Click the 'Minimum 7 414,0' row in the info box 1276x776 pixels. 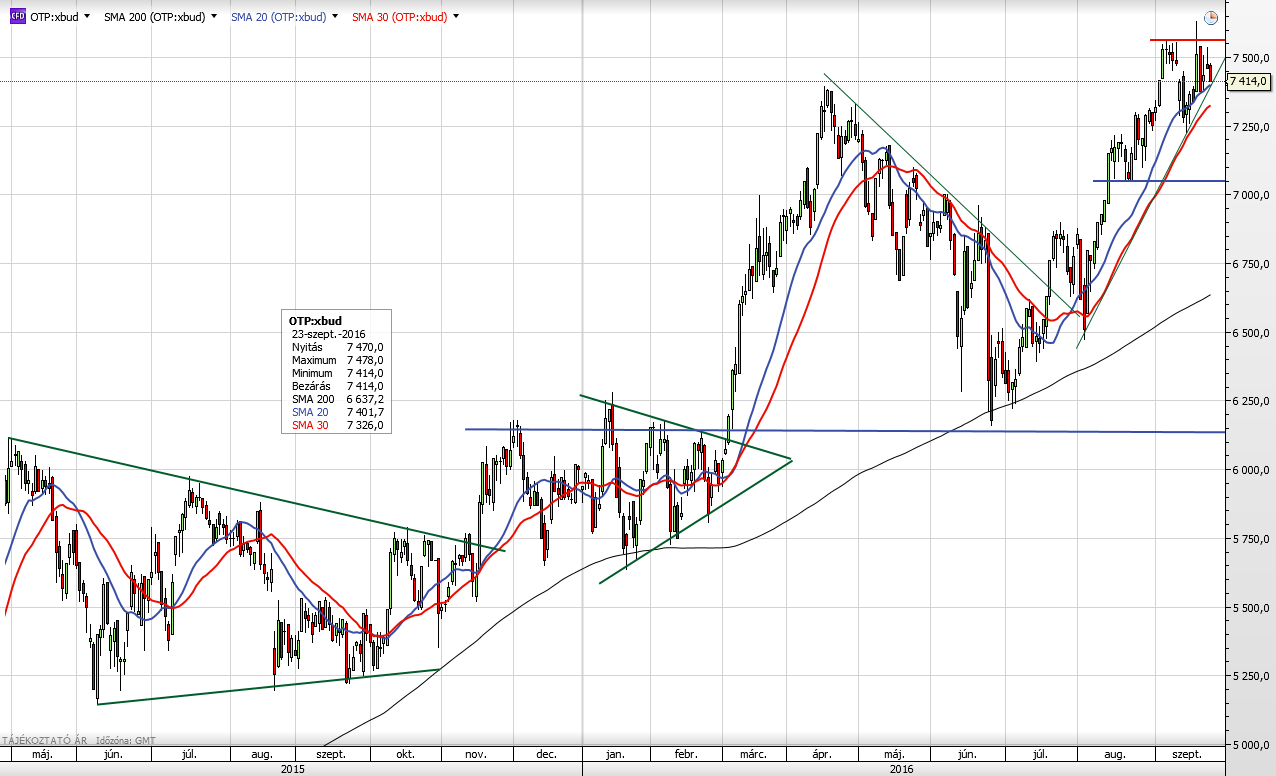337,373
